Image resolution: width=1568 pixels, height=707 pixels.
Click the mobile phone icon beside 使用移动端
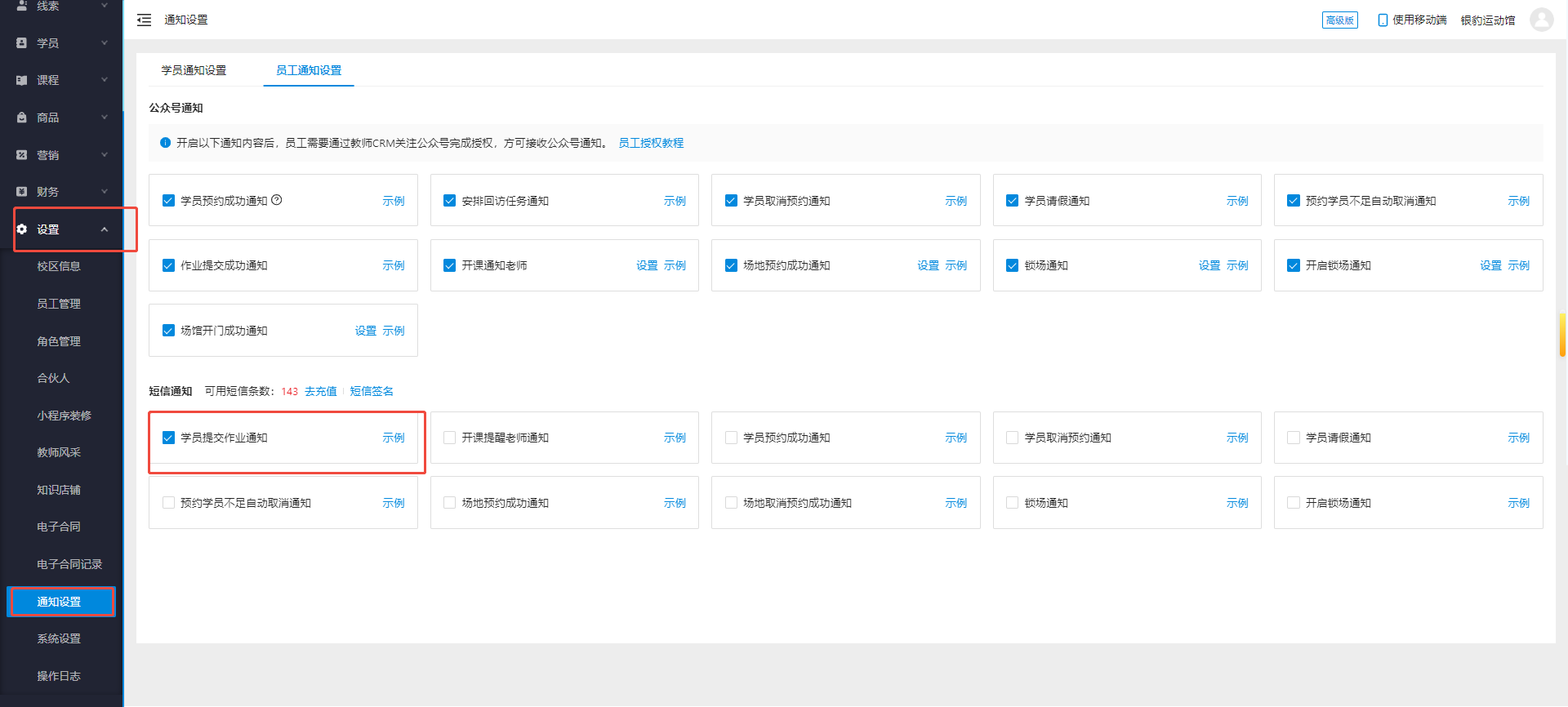point(1383,20)
